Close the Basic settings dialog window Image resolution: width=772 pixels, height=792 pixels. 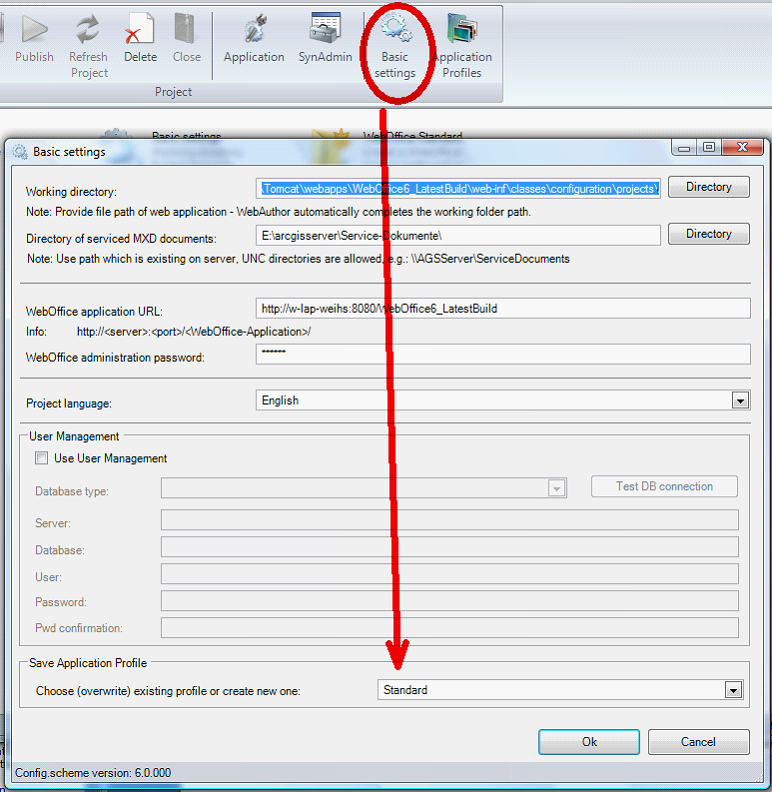742,147
